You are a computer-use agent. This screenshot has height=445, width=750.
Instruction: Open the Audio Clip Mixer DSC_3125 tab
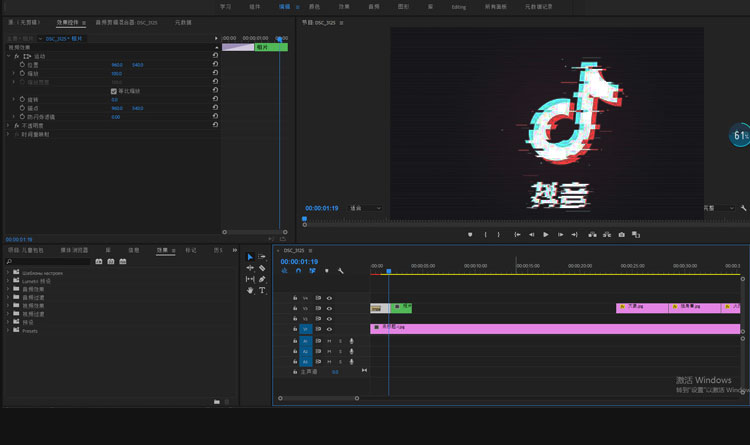(x=126, y=22)
